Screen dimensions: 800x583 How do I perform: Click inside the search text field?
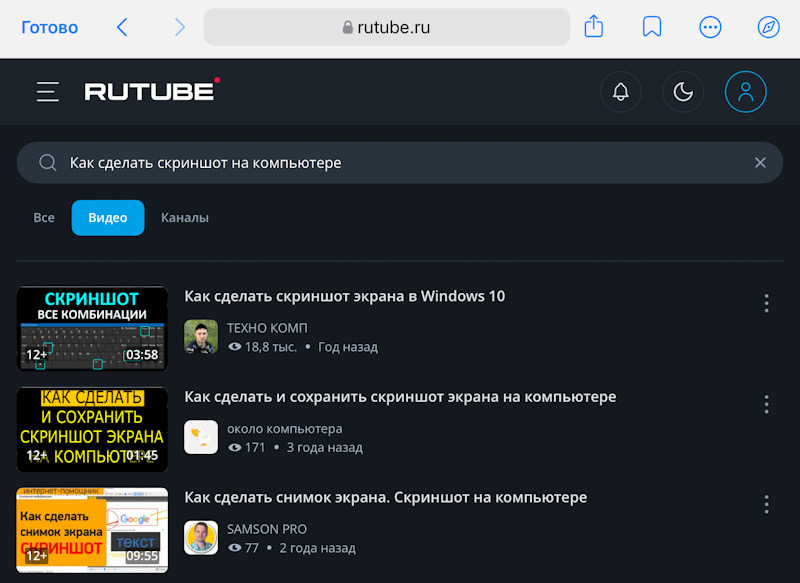(x=400, y=163)
